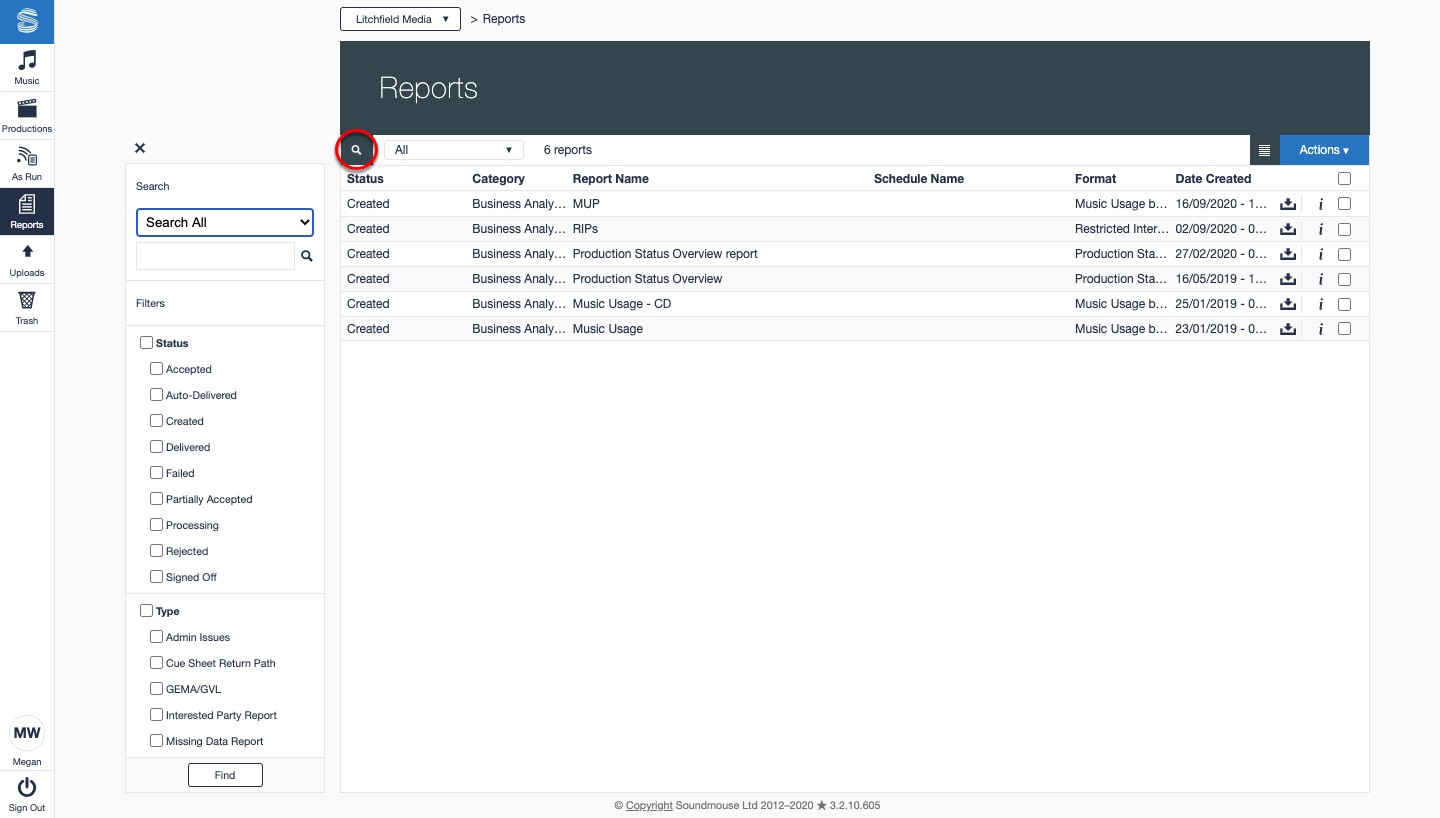Open the Actions dropdown menu
1440x818 pixels.
click(1324, 150)
